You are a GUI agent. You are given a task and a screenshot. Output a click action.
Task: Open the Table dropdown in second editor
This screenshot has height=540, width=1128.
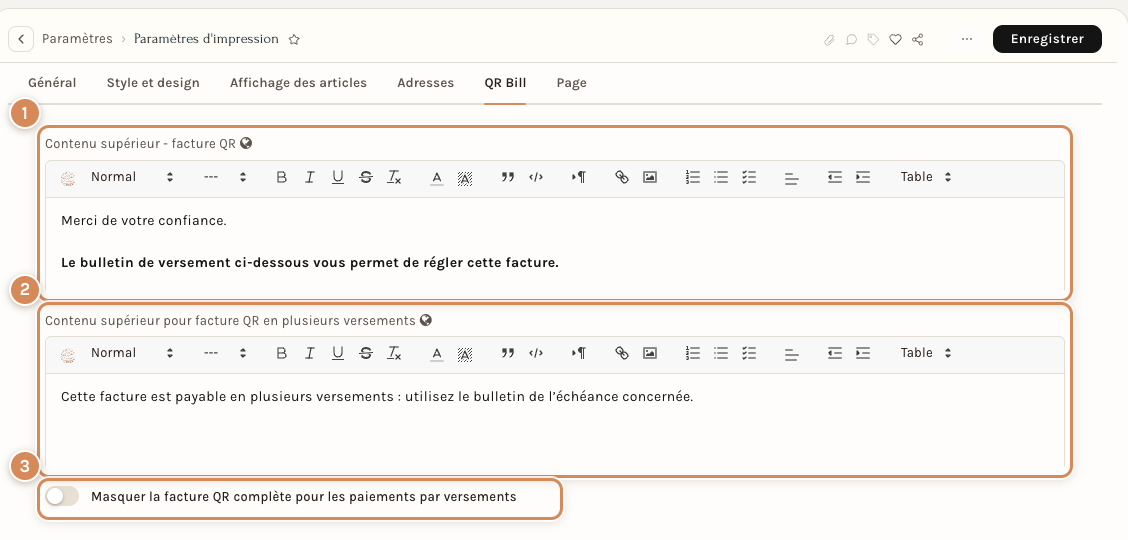(926, 353)
